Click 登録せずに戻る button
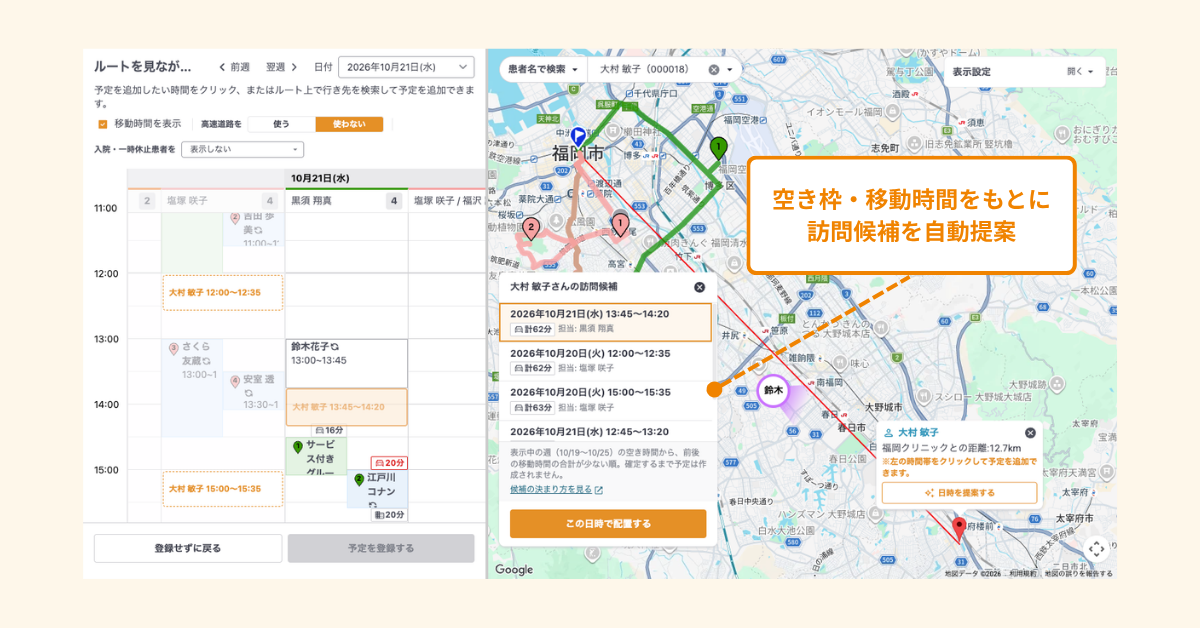The height and width of the screenshot is (628, 1200). (188, 548)
